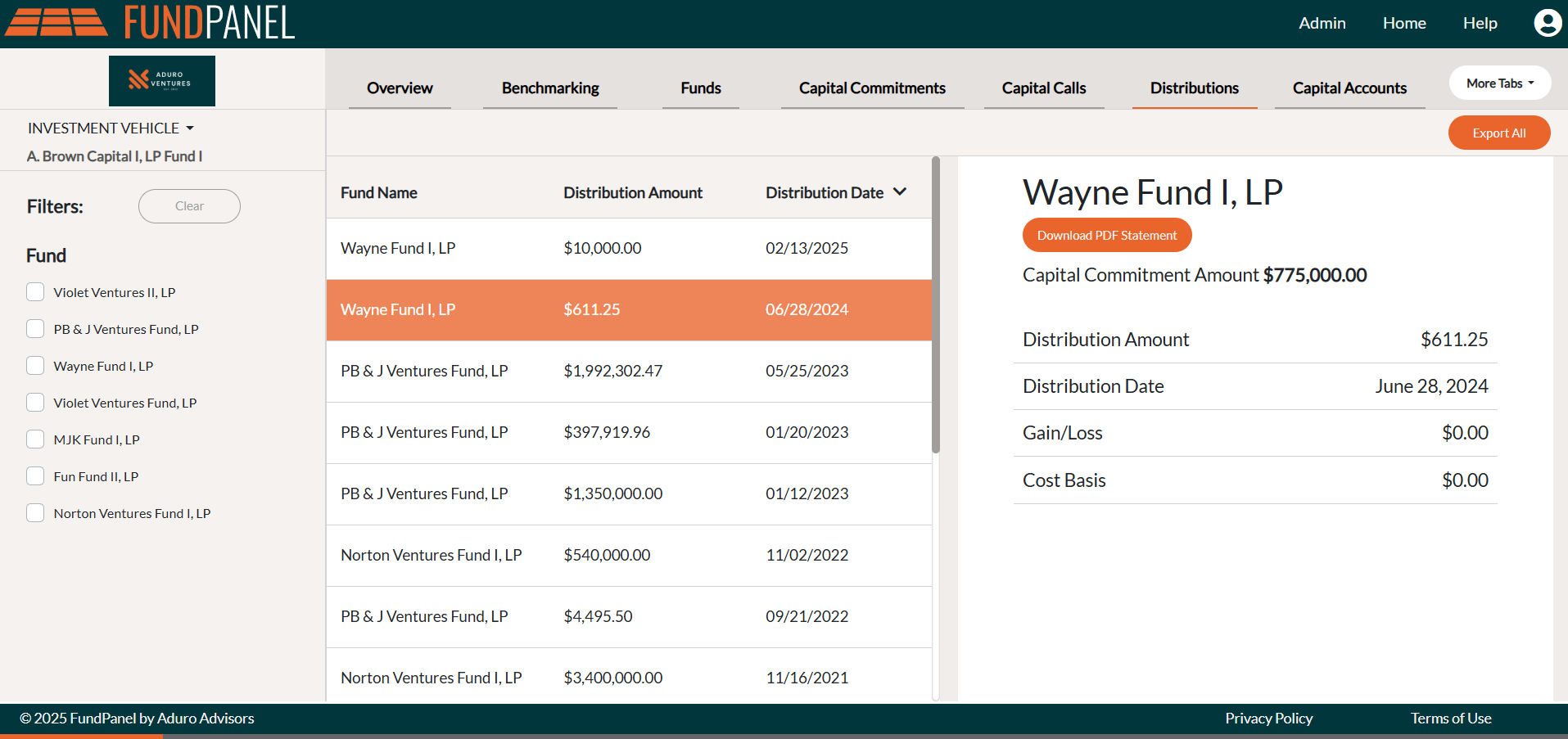This screenshot has width=1568, height=739.
Task: Open the Terms of Use link
Action: [x=1451, y=719]
